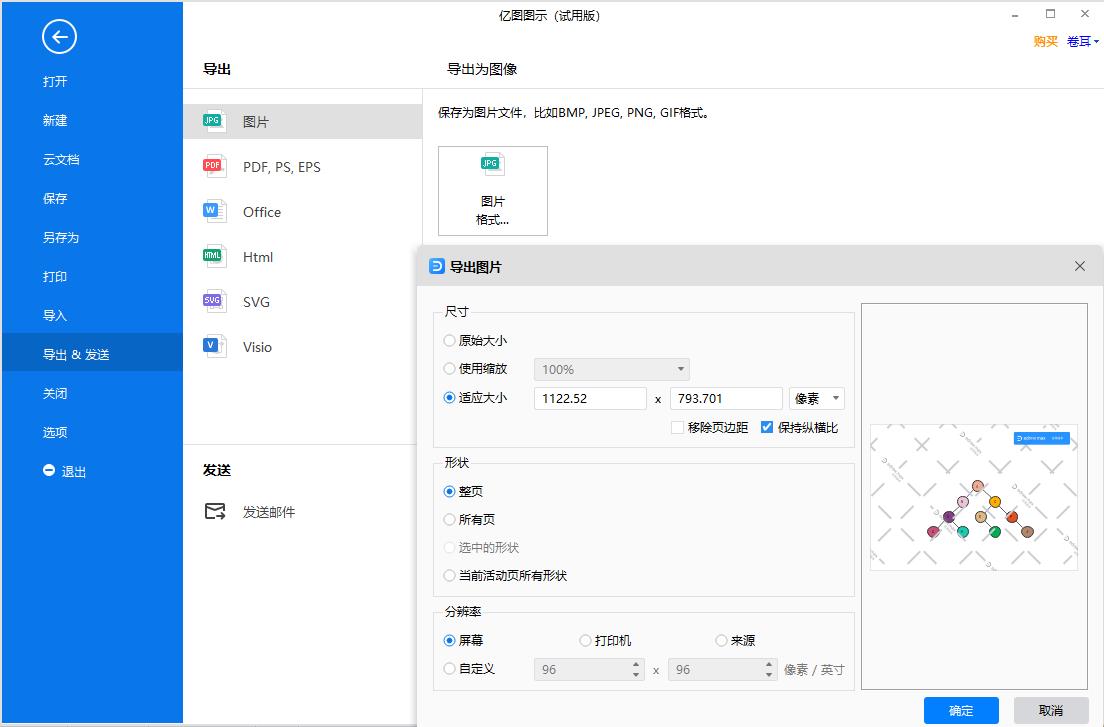This screenshot has width=1104, height=727.
Task: Open the 发送邮件 email sending option
Action: click(x=270, y=511)
